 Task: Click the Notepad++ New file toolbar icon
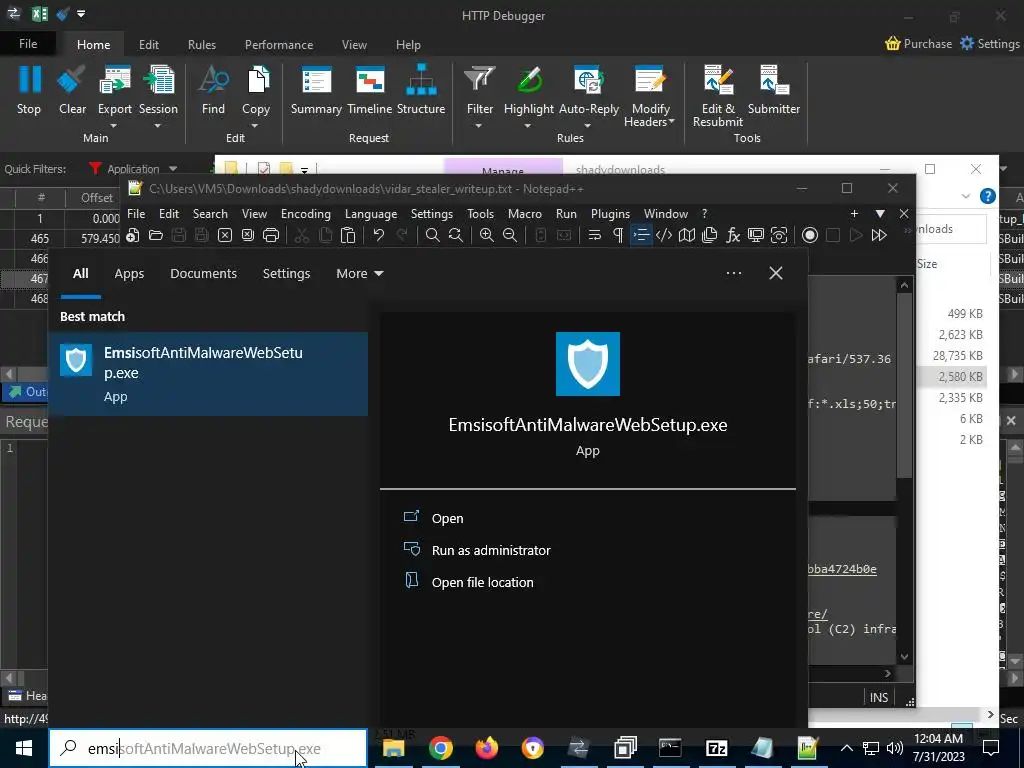point(133,235)
